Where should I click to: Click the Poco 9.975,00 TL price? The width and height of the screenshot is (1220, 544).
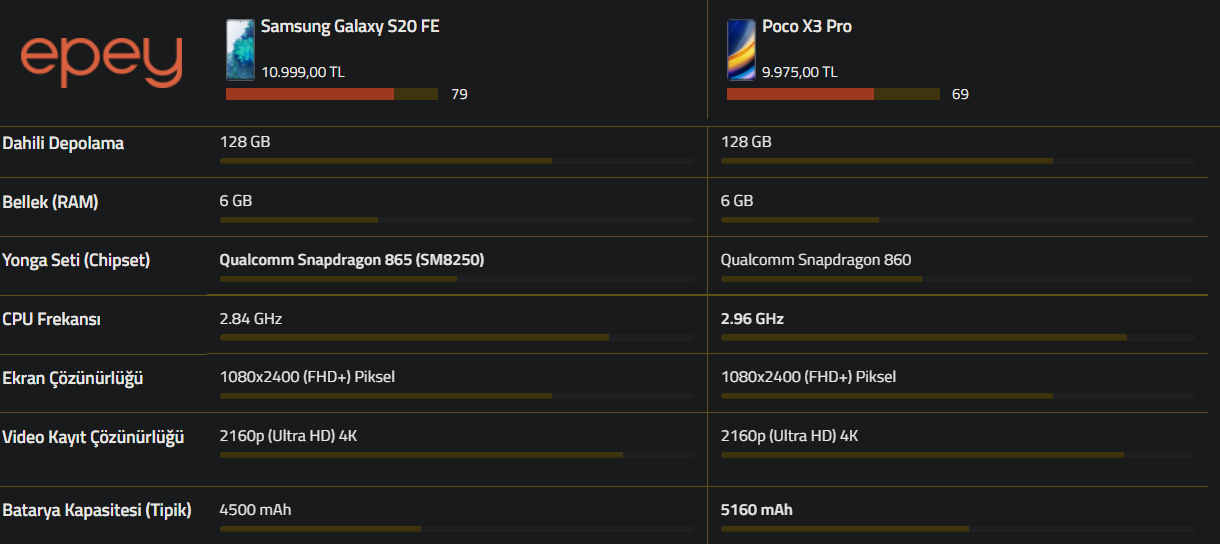[x=799, y=72]
